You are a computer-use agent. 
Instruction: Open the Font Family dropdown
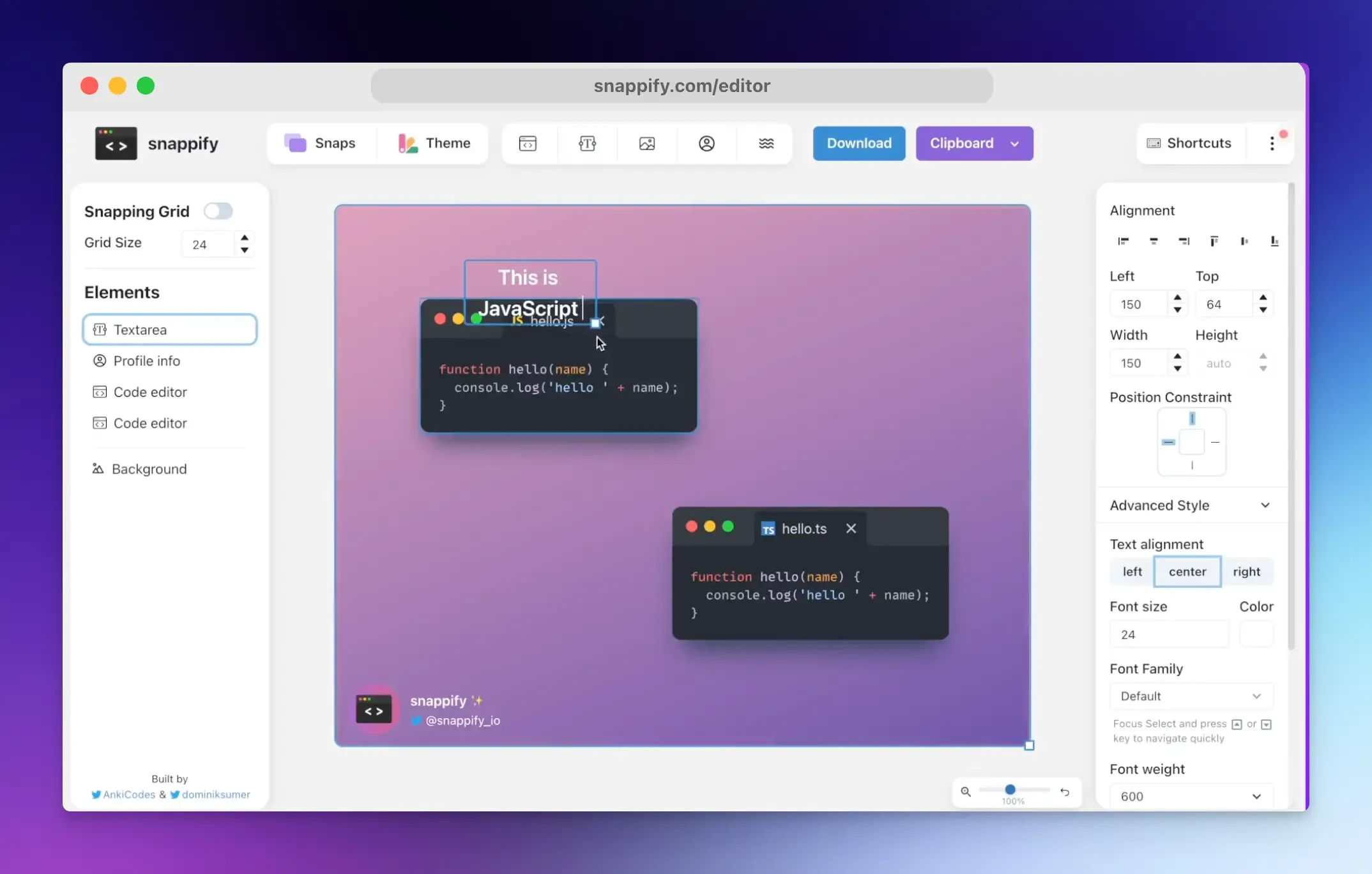coord(1191,696)
